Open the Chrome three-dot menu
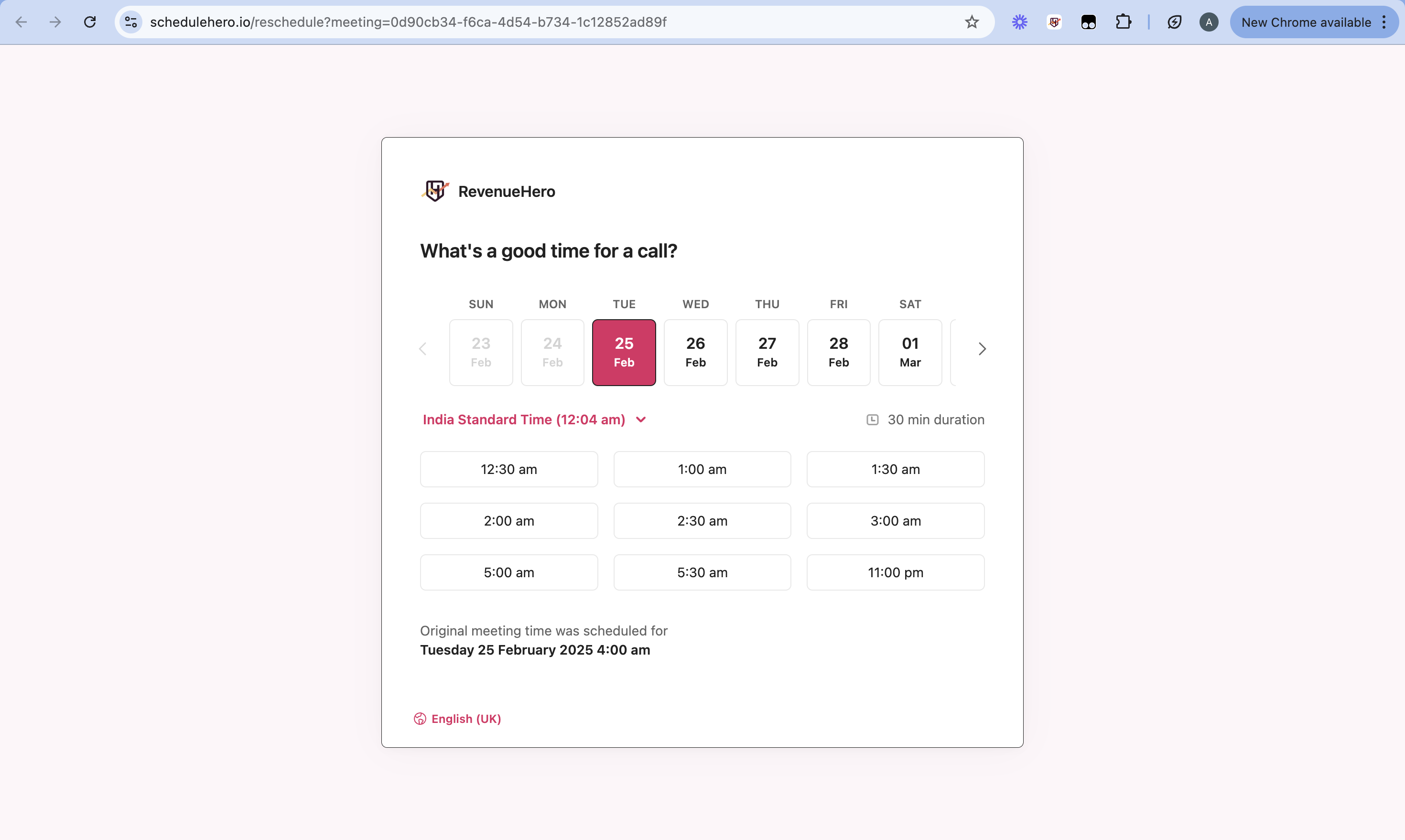The image size is (1405, 840). pyautogui.click(x=1384, y=22)
